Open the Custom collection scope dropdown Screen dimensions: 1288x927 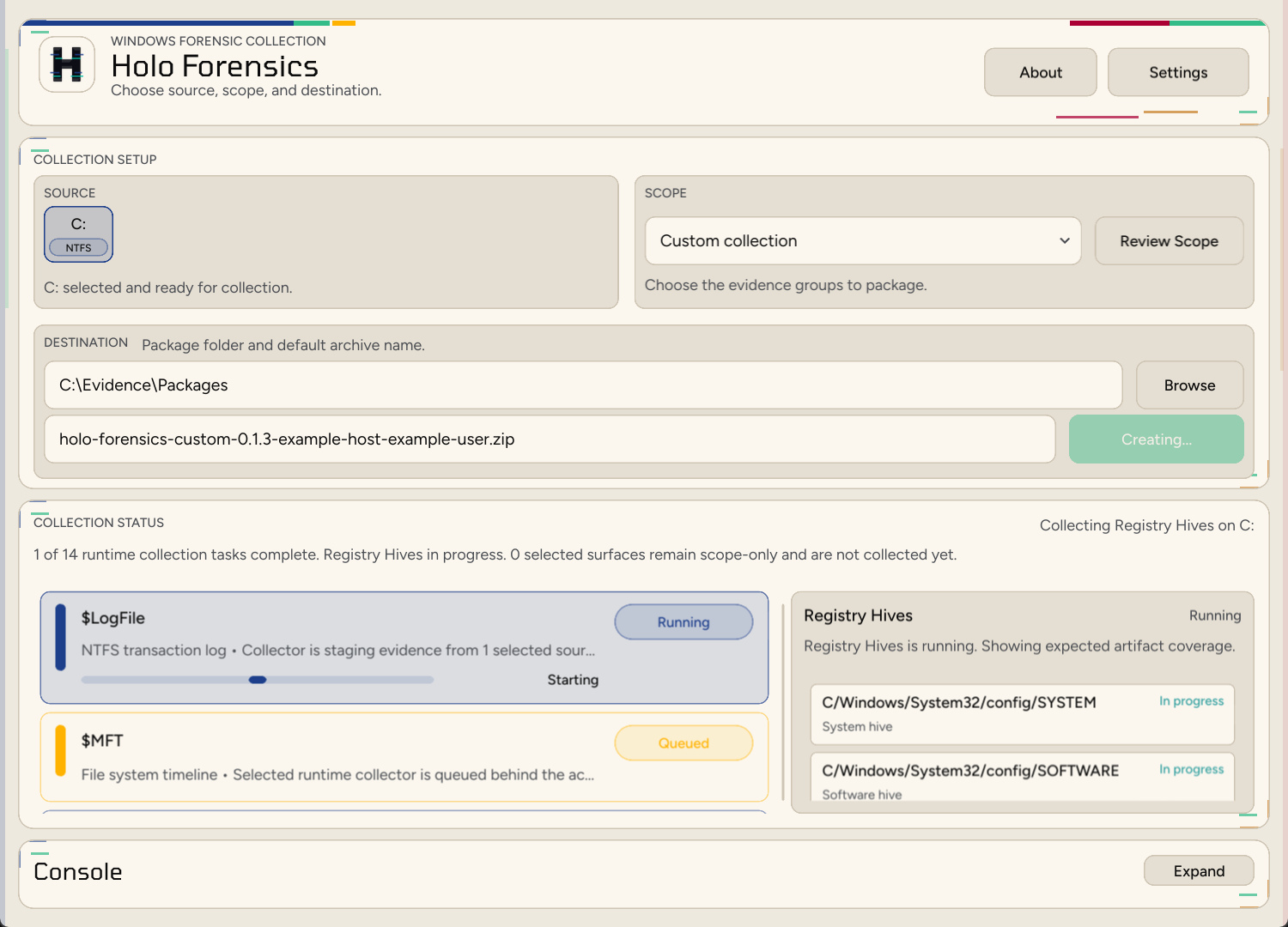(863, 241)
